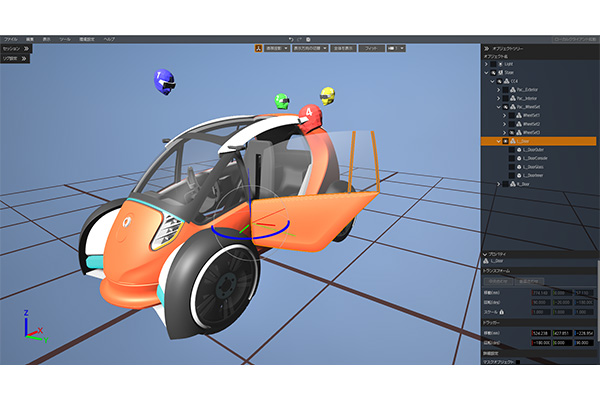Expand the R_Door node
Screen dimensions: 600x400
[498, 184]
